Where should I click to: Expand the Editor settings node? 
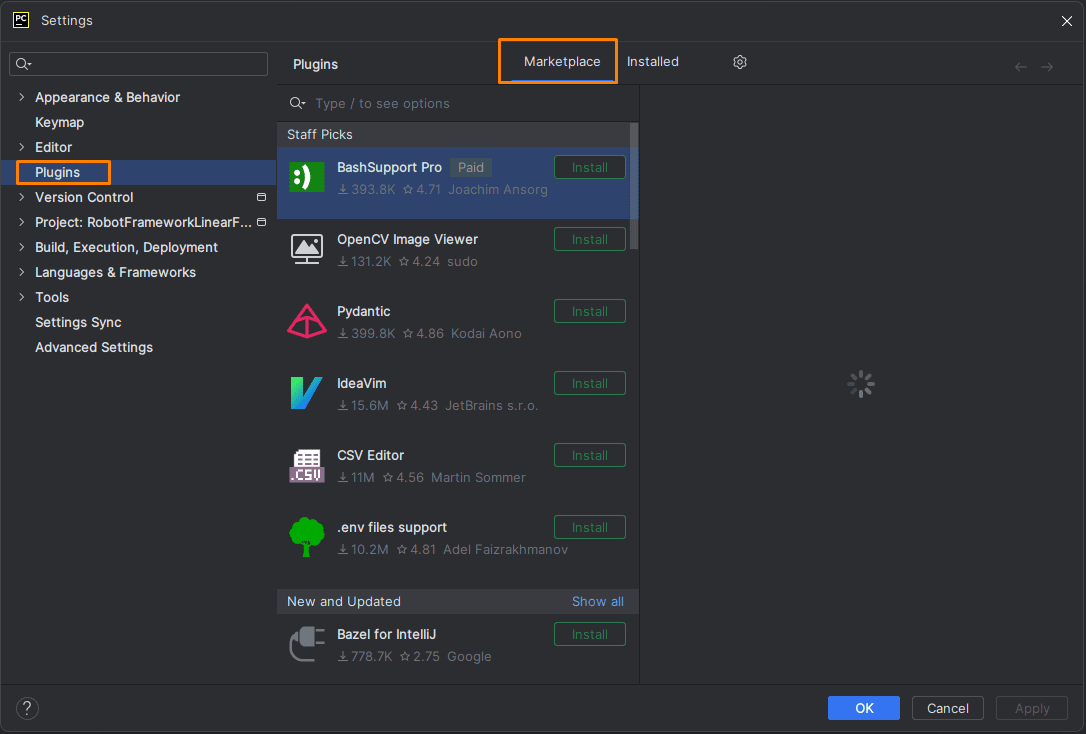click(21, 147)
